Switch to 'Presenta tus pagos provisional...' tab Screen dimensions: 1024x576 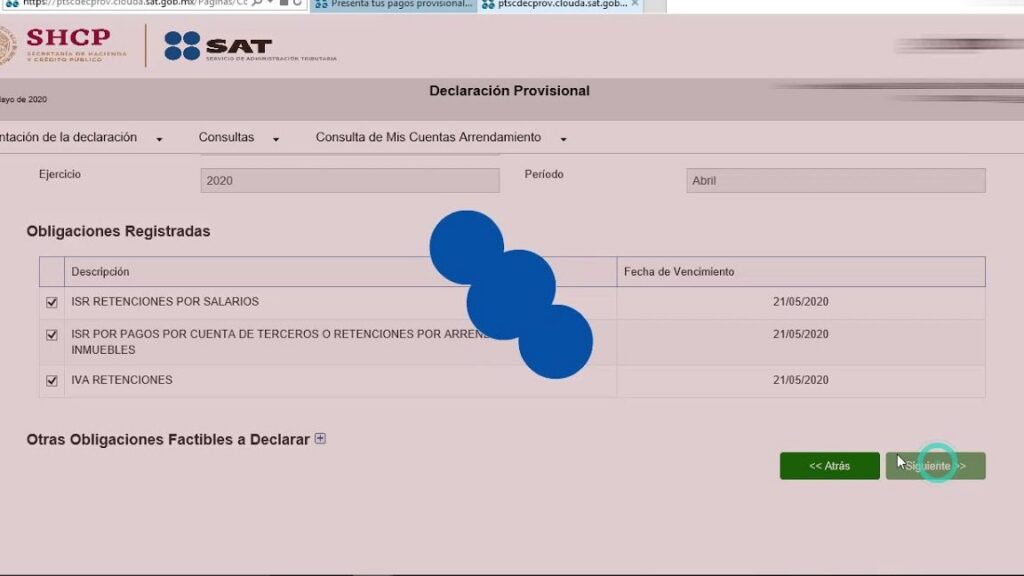tap(393, 5)
